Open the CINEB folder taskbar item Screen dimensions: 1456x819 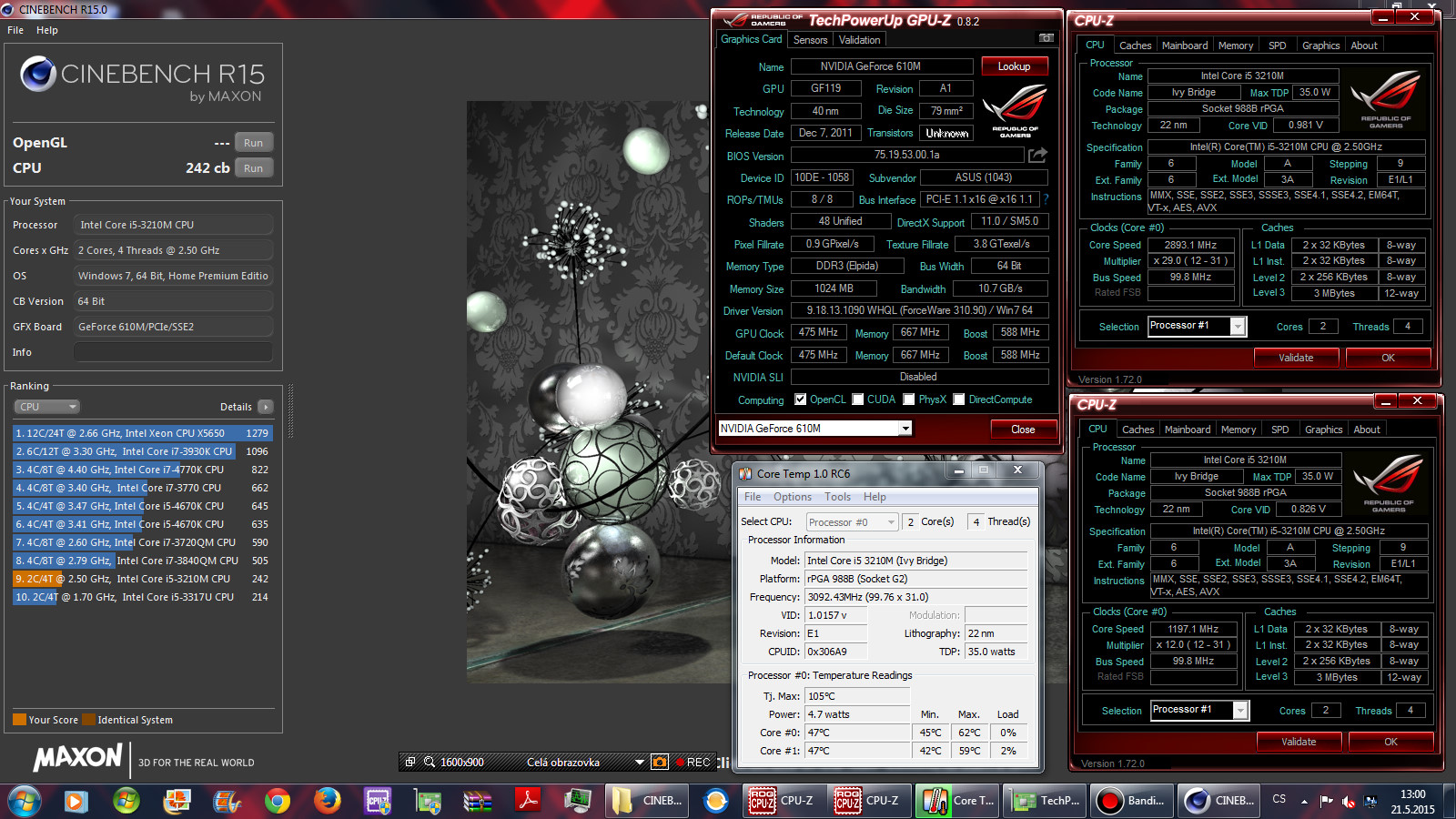click(649, 801)
